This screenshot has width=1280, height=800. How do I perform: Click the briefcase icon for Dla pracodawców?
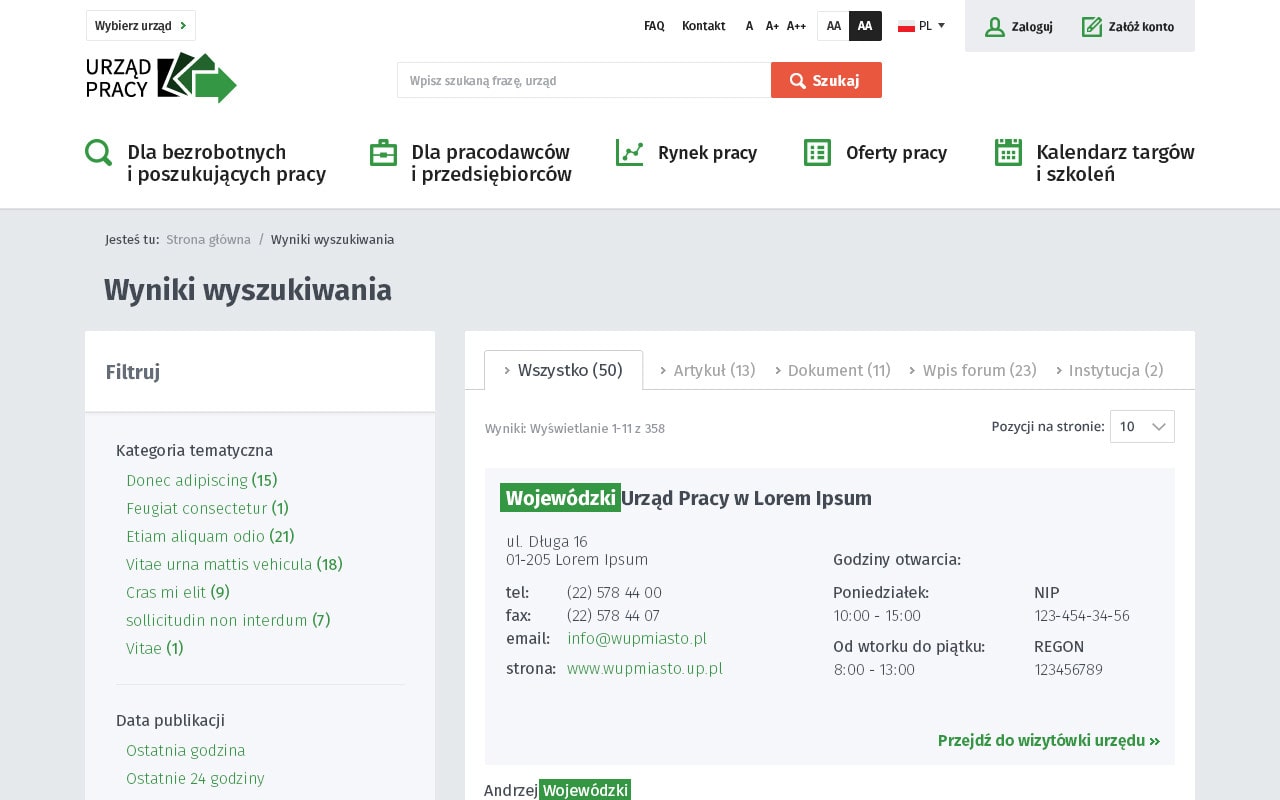click(383, 153)
